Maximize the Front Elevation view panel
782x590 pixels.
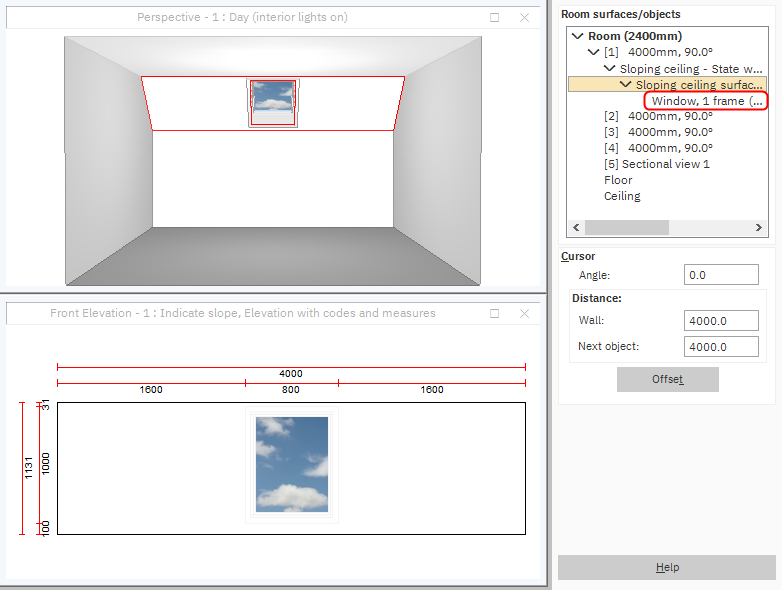pos(495,313)
